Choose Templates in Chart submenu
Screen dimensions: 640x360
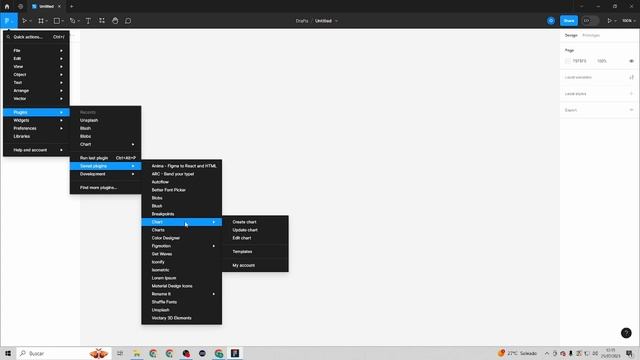pyautogui.click(x=256, y=251)
